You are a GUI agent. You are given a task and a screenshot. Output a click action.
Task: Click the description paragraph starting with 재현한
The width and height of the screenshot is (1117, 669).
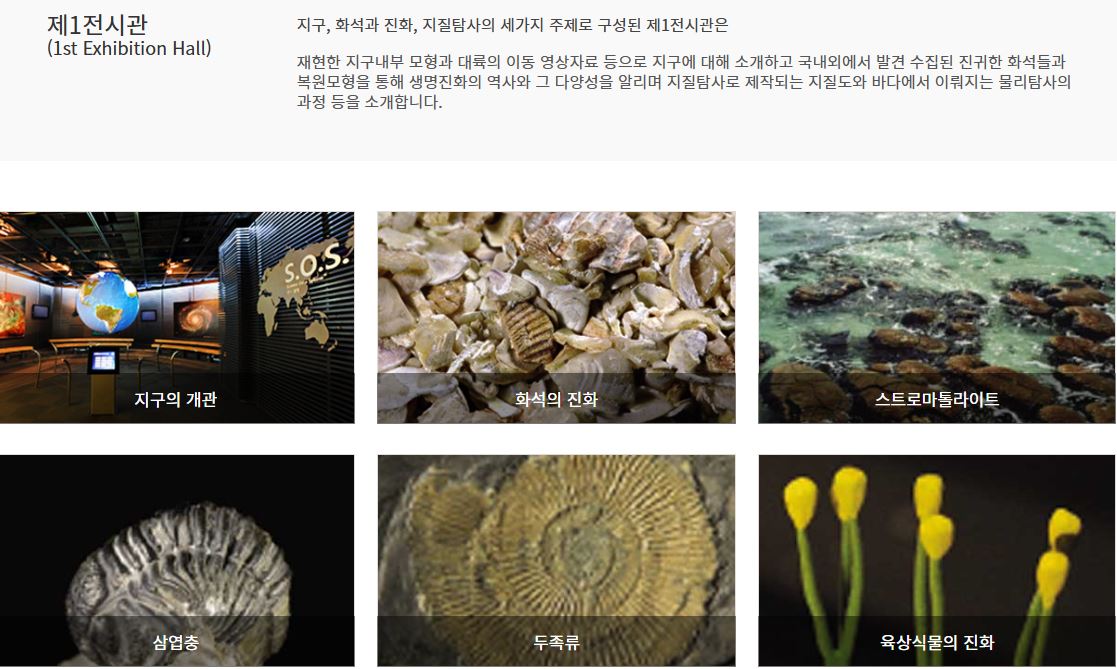click(684, 82)
